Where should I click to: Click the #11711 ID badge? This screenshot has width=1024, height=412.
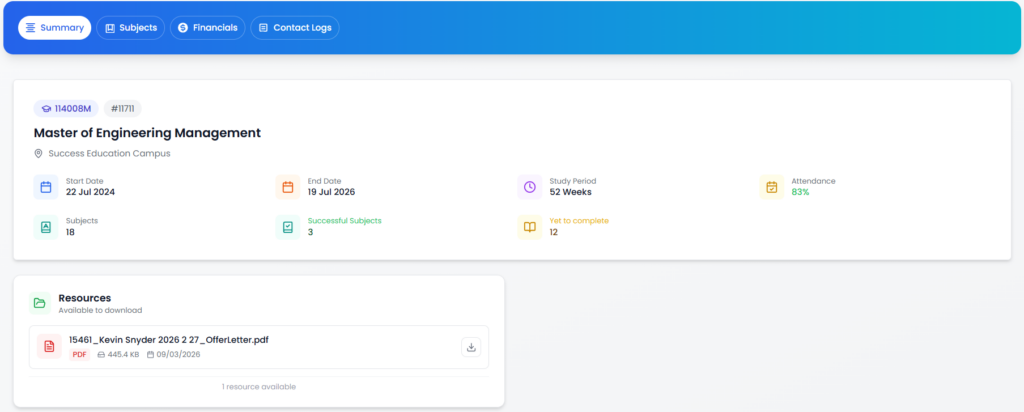click(x=124, y=109)
